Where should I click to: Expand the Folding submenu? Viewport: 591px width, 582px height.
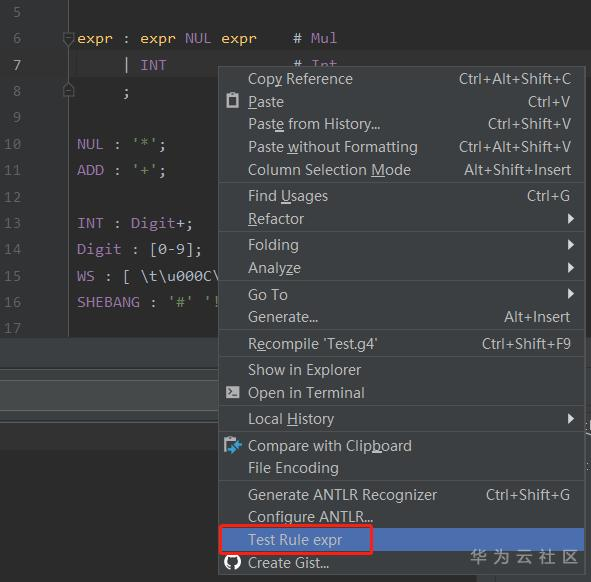401,245
